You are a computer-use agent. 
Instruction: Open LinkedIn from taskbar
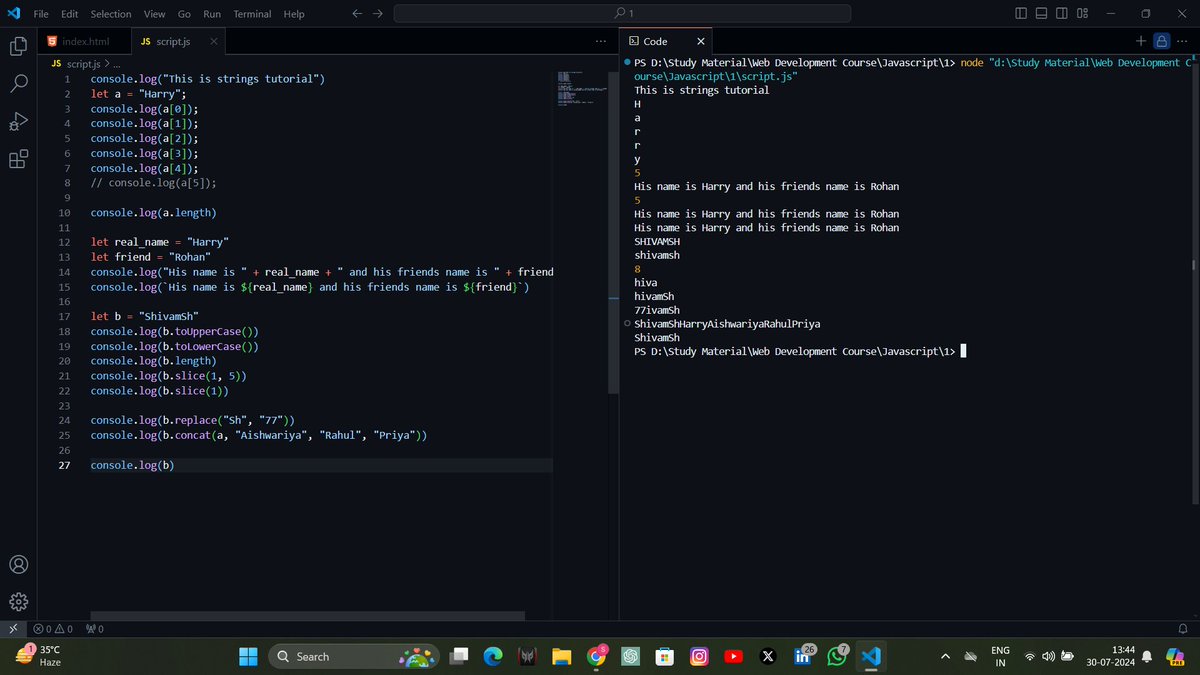[x=803, y=656]
